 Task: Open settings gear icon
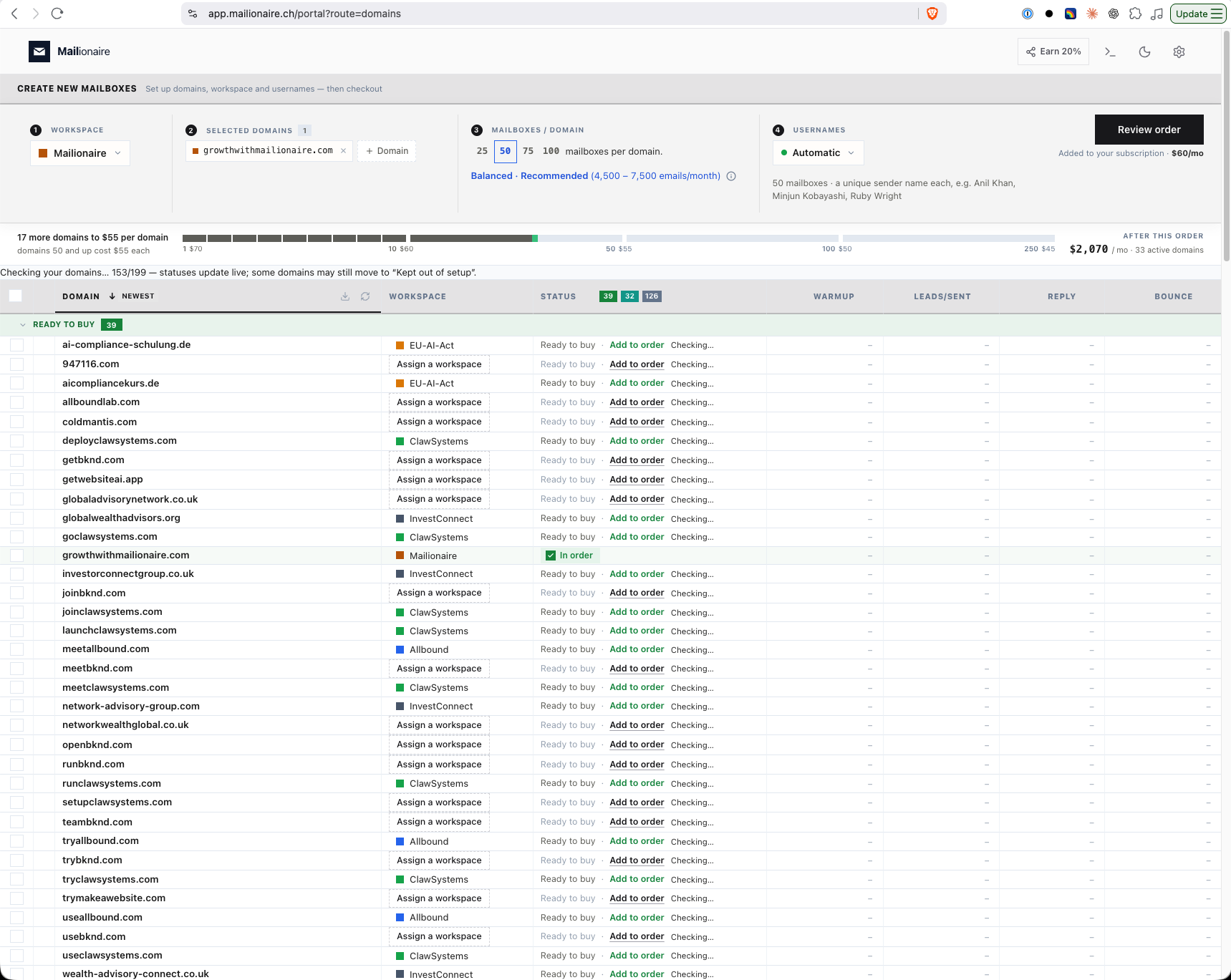(1179, 52)
